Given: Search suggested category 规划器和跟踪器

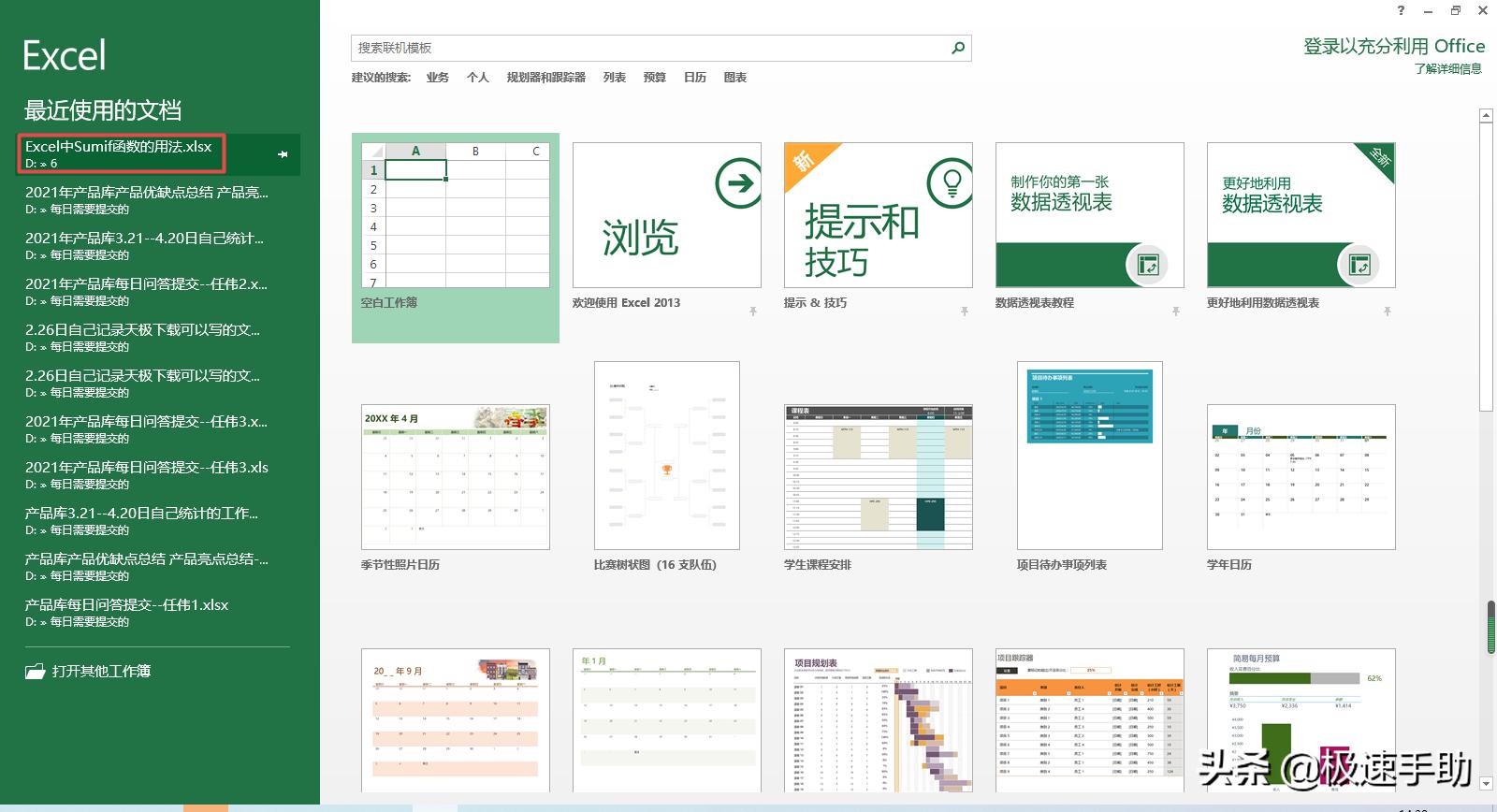Looking at the screenshot, I should pyautogui.click(x=546, y=78).
